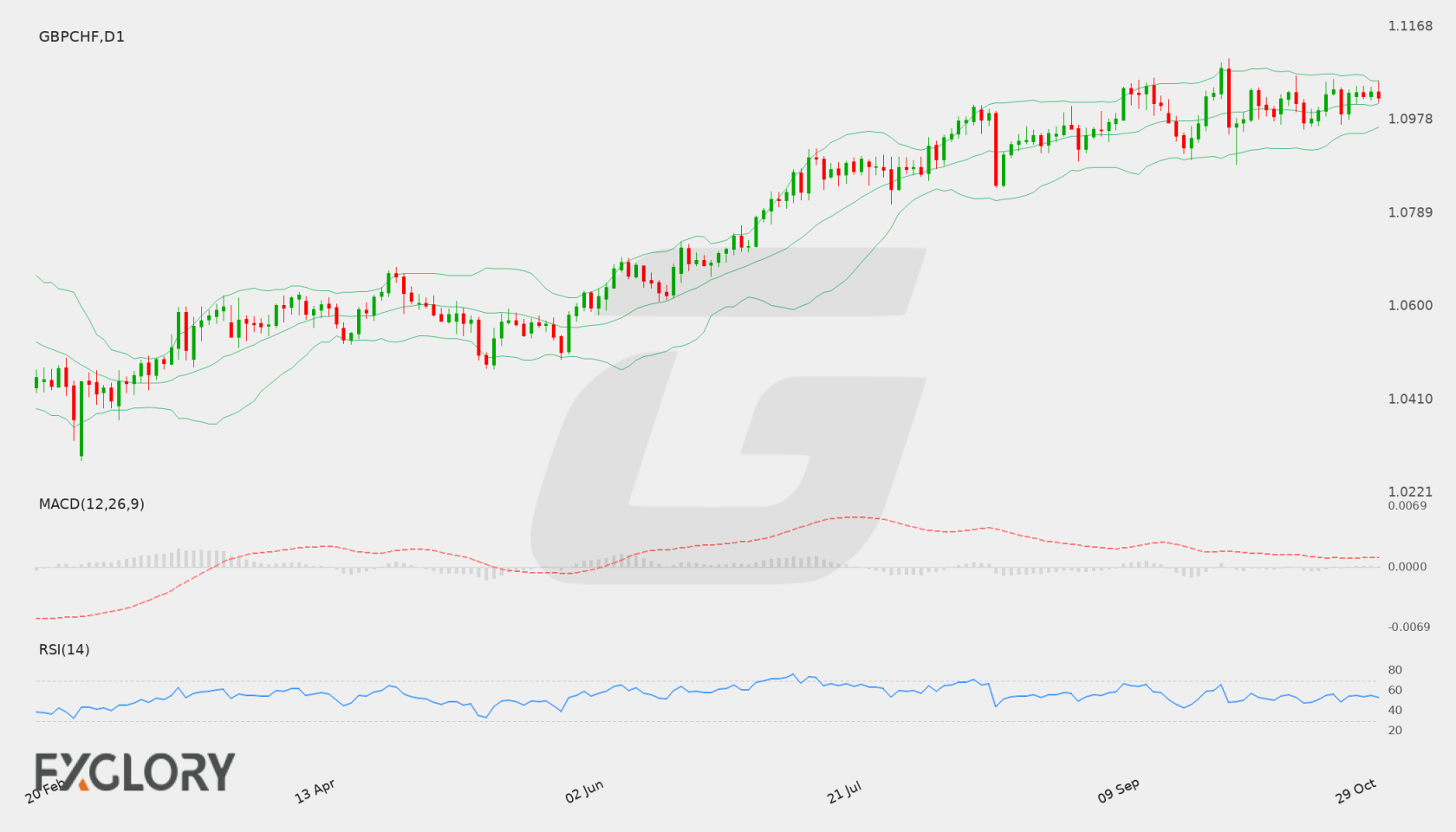Click the RSI 40 level label

tap(1395, 710)
